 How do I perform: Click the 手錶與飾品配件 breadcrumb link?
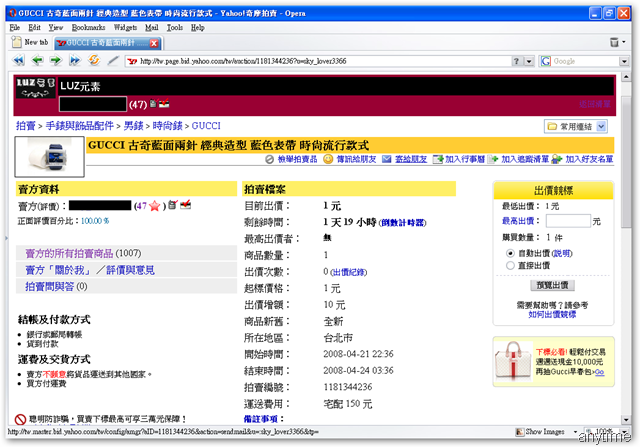tap(80, 126)
